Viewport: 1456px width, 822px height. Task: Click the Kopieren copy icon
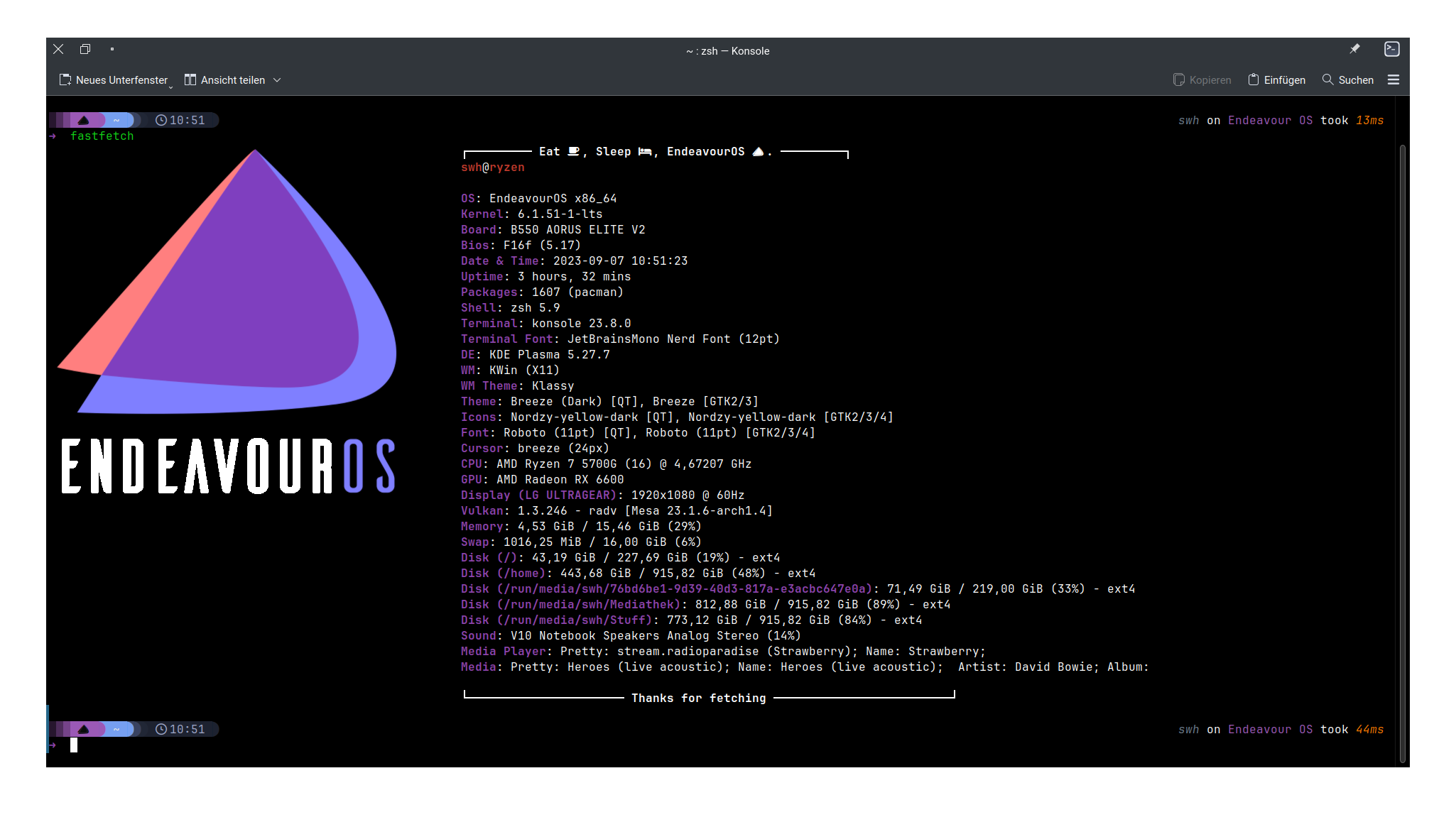pyautogui.click(x=1179, y=80)
